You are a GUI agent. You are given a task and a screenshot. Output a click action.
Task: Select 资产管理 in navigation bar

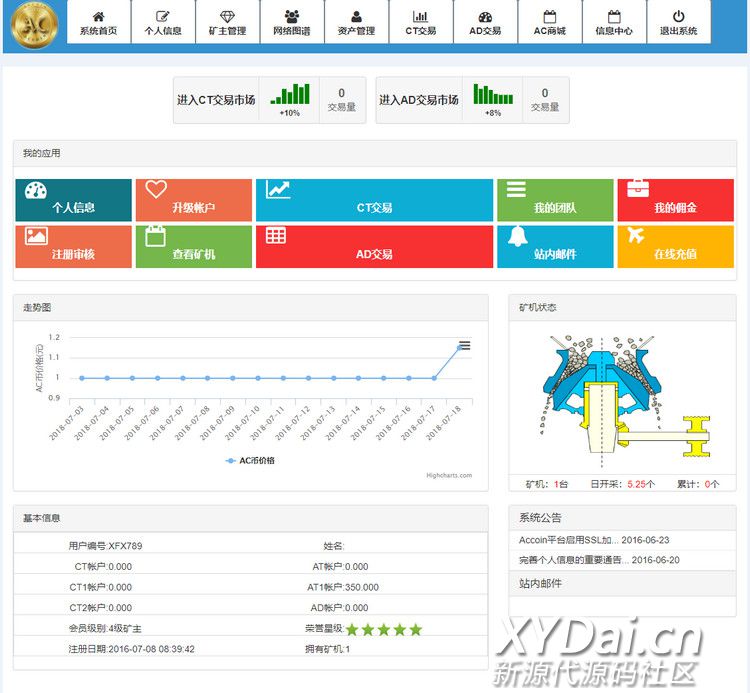[x=356, y=22]
